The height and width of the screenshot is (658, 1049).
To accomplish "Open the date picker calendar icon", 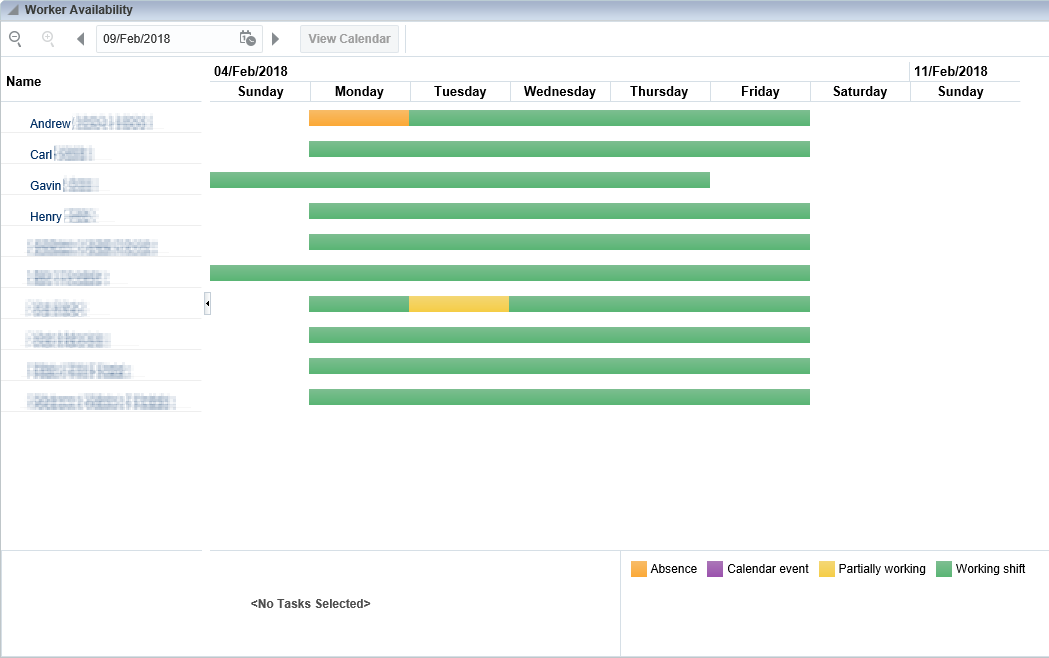I will click(247, 38).
